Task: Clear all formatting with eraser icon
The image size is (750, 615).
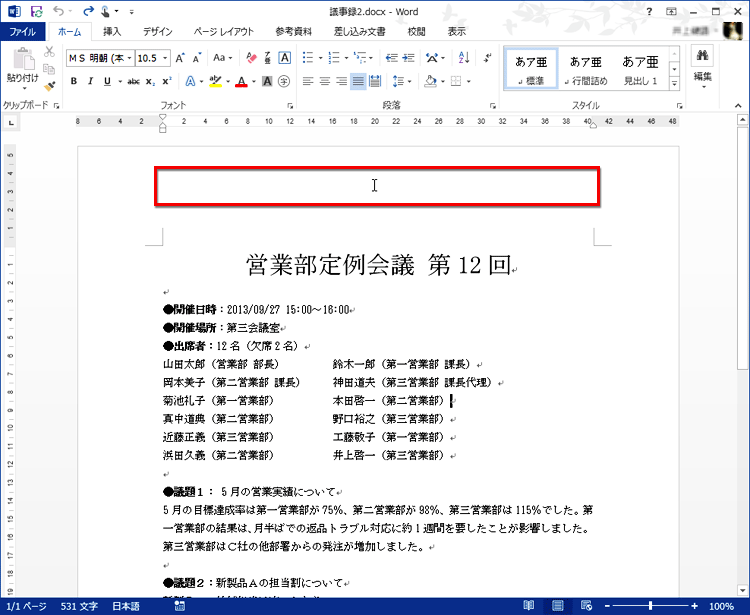Action: click(x=251, y=58)
